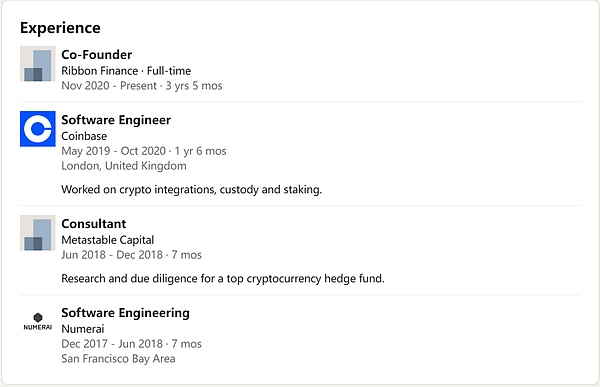Click the Numerai company name text
600x387 pixels.
pos(83,329)
